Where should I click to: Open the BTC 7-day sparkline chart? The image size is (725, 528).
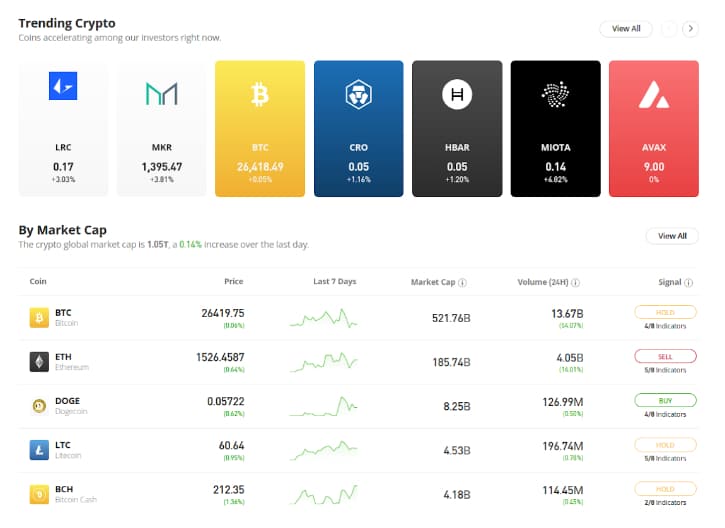(323, 318)
